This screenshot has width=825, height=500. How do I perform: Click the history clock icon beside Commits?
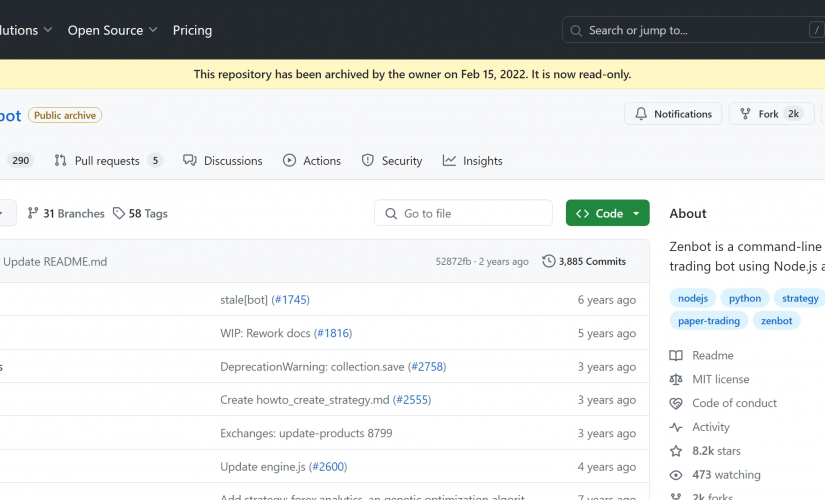coord(549,261)
